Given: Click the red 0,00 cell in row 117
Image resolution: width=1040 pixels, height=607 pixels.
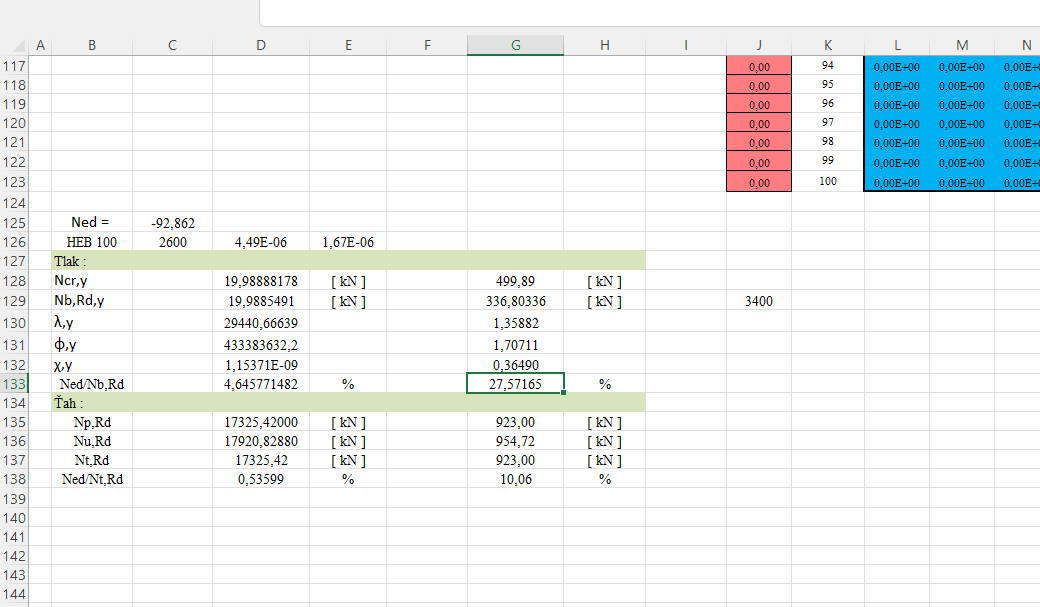Looking at the screenshot, I should click(759, 66).
